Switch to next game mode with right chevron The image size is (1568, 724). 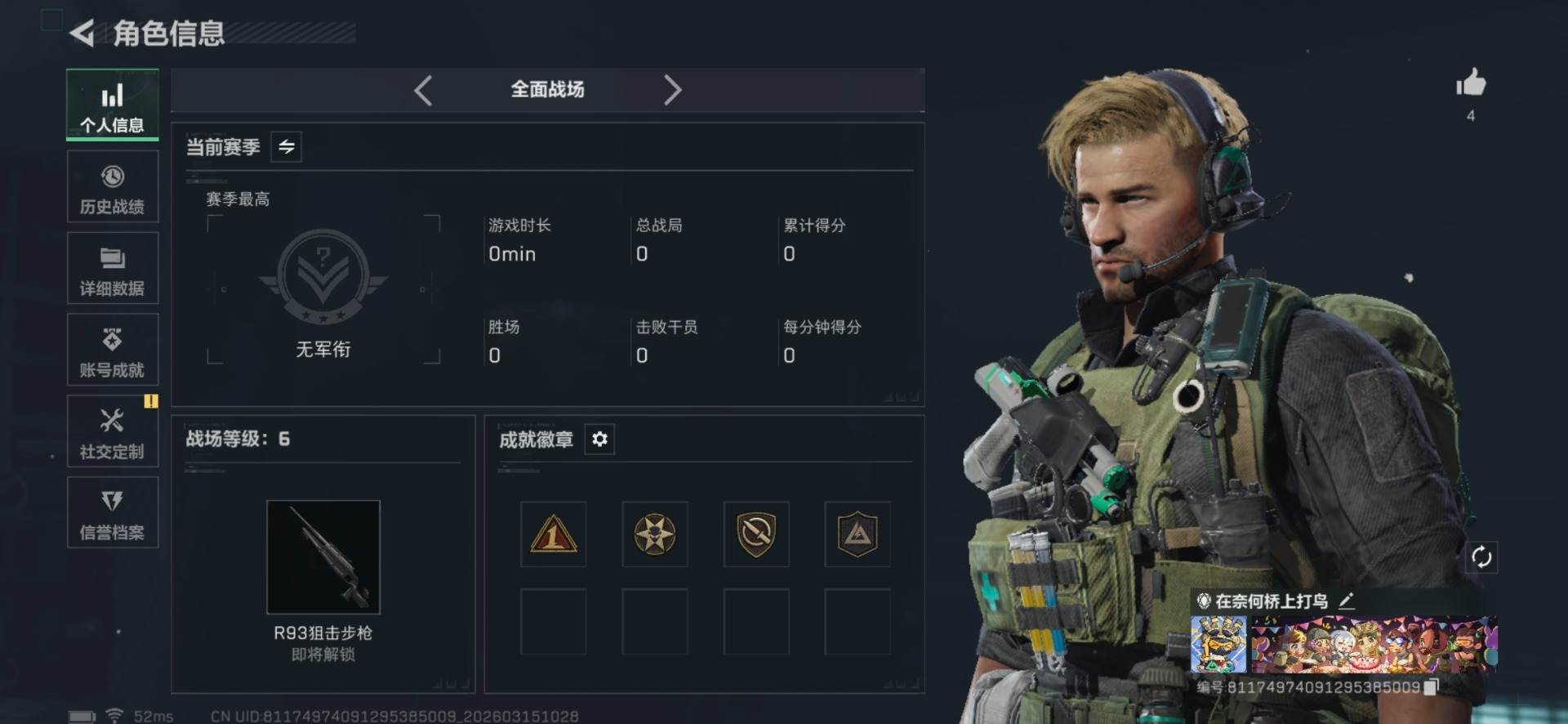click(672, 90)
